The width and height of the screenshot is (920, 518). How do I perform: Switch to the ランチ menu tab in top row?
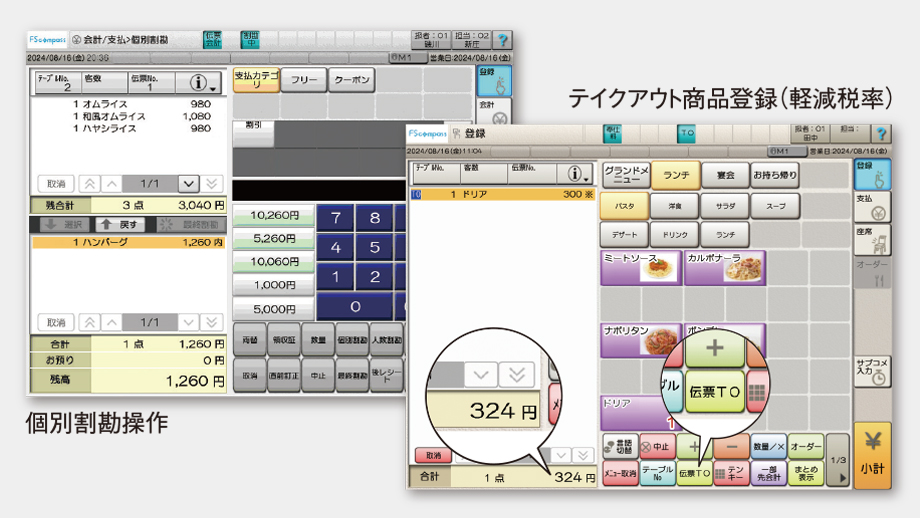coord(676,175)
